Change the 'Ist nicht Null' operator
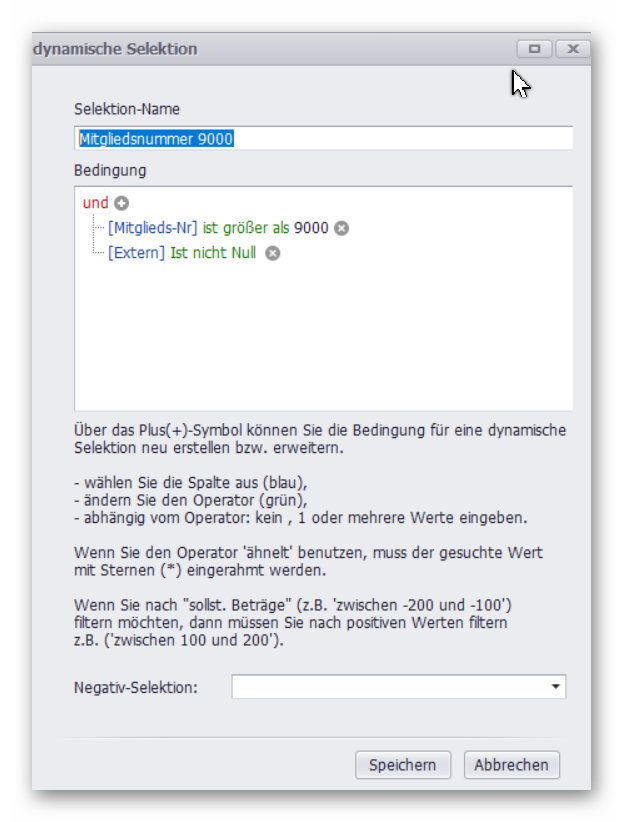 pyautogui.click(x=212, y=253)
